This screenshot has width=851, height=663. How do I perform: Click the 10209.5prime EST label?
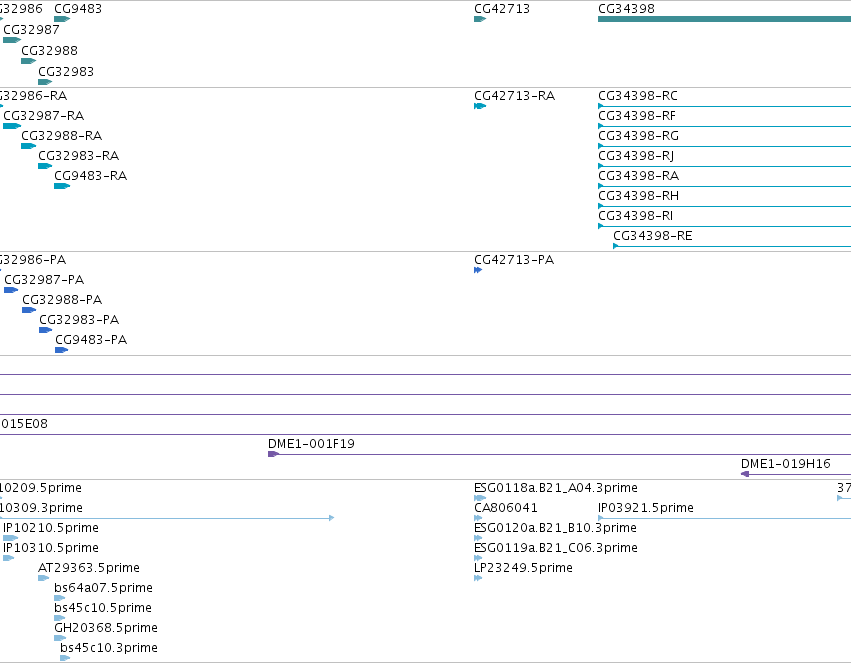(41, 488)
